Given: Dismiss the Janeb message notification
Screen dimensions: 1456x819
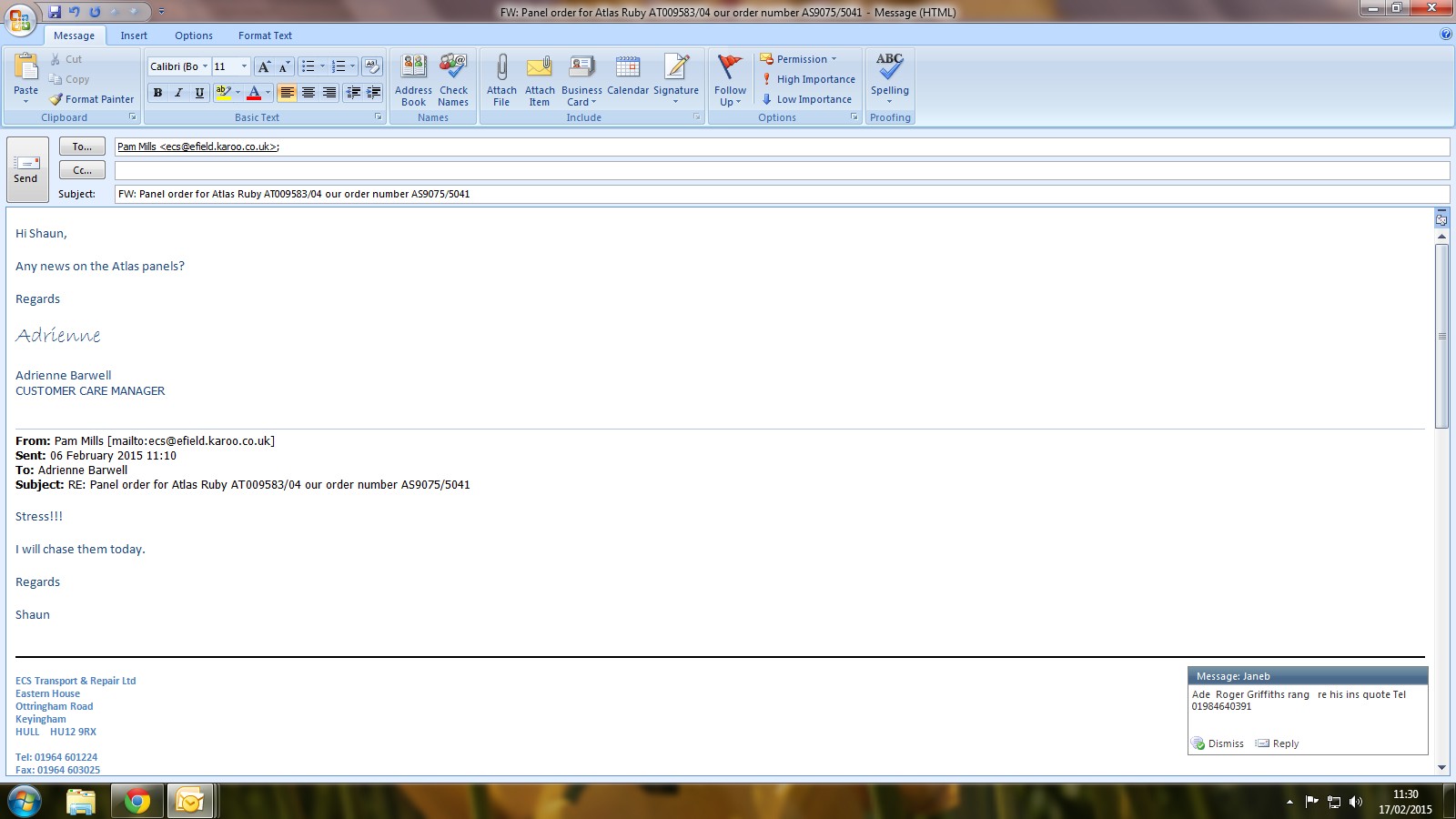Looking at the screenshot, I should pyautogui.click(x=1218, y=743).
